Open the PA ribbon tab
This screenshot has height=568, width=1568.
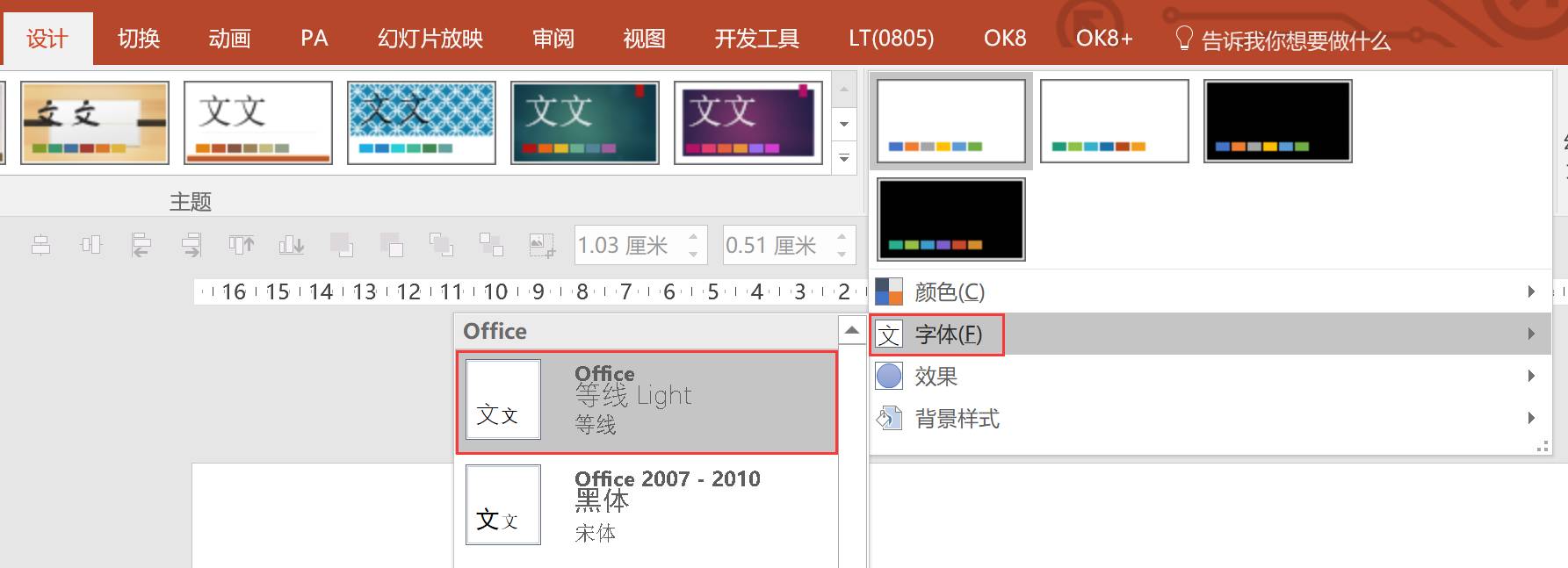tap(314, 39)
